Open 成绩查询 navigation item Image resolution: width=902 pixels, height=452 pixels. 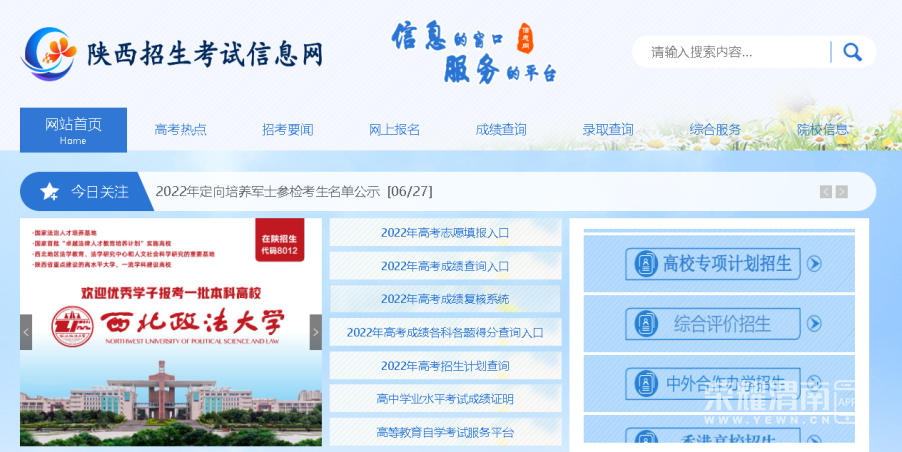pos(501,130)
